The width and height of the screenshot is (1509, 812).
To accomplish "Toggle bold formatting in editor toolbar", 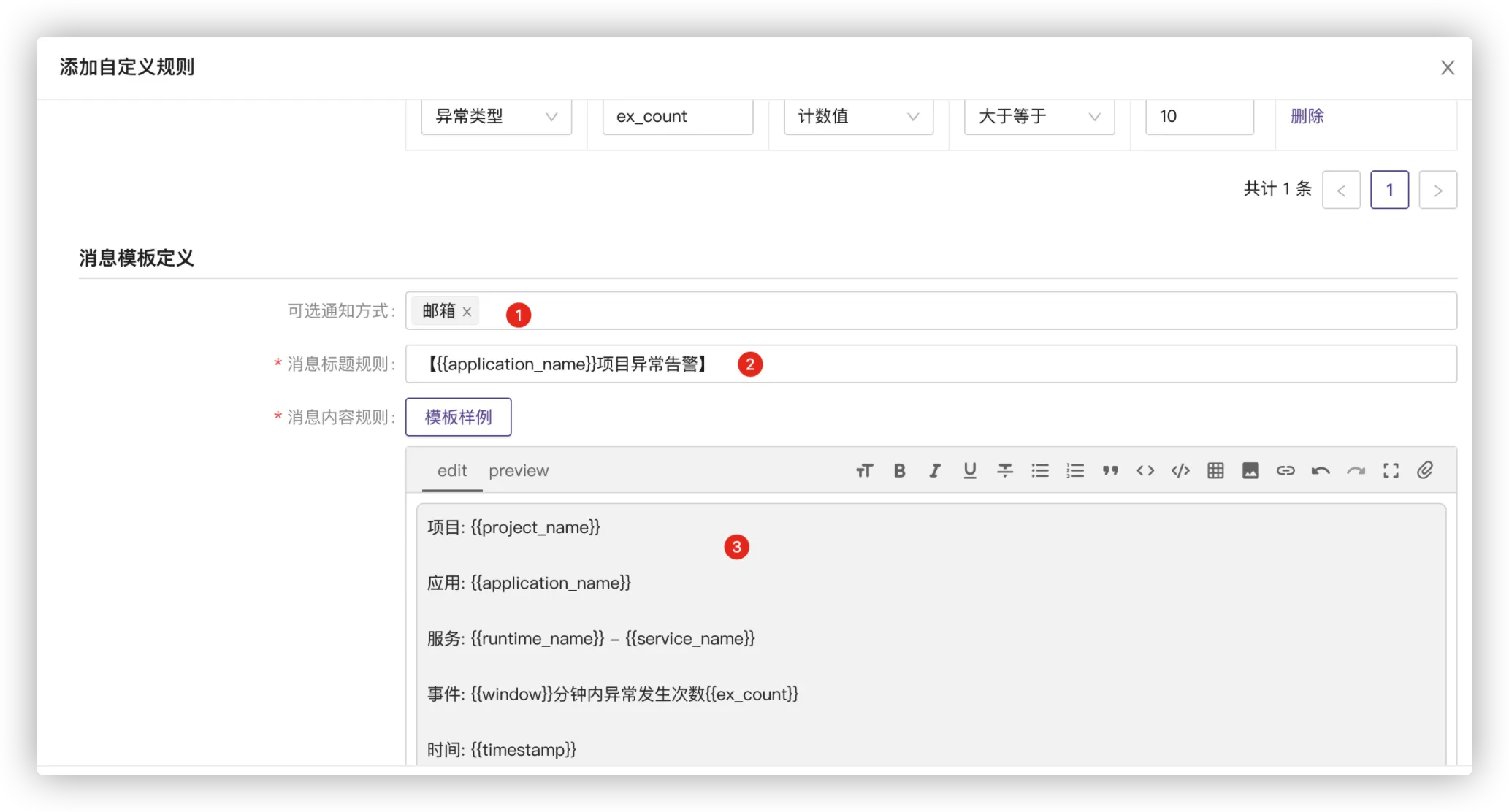I will [x=899, y=471].
